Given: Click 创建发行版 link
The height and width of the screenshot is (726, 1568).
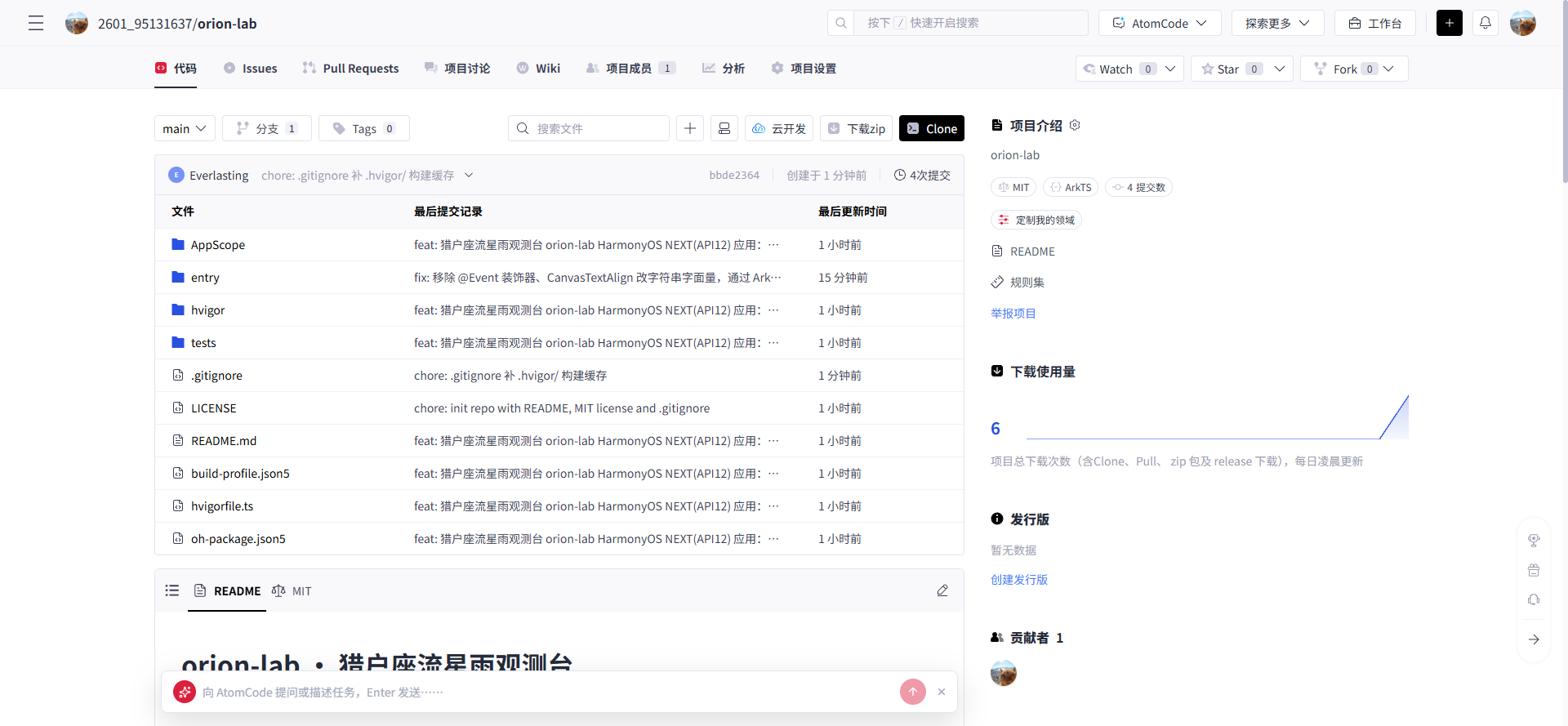Looking at the screenshot, I should click(x=1019, y=579).
